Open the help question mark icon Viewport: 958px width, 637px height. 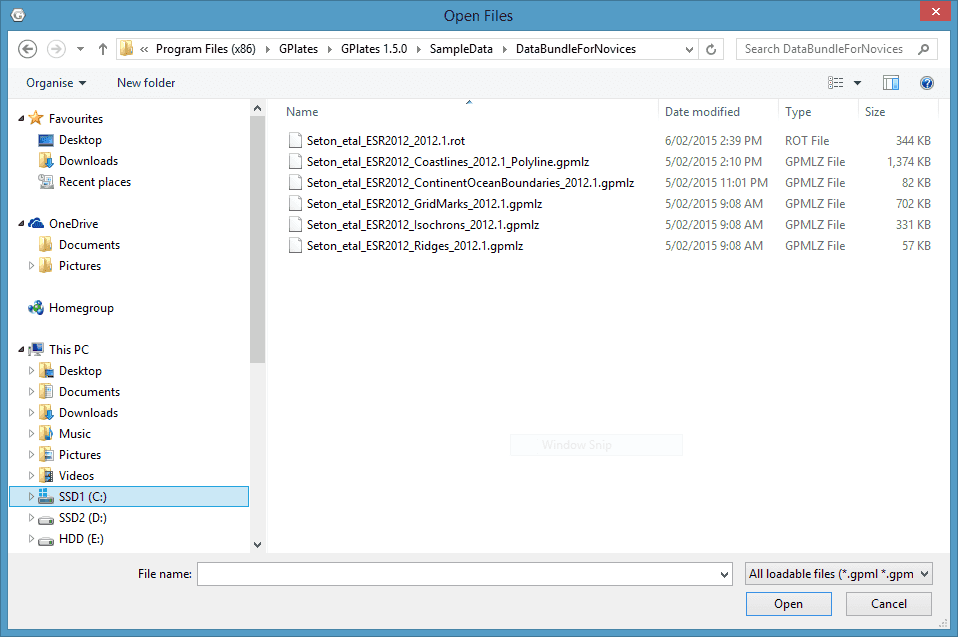point(926,83)
